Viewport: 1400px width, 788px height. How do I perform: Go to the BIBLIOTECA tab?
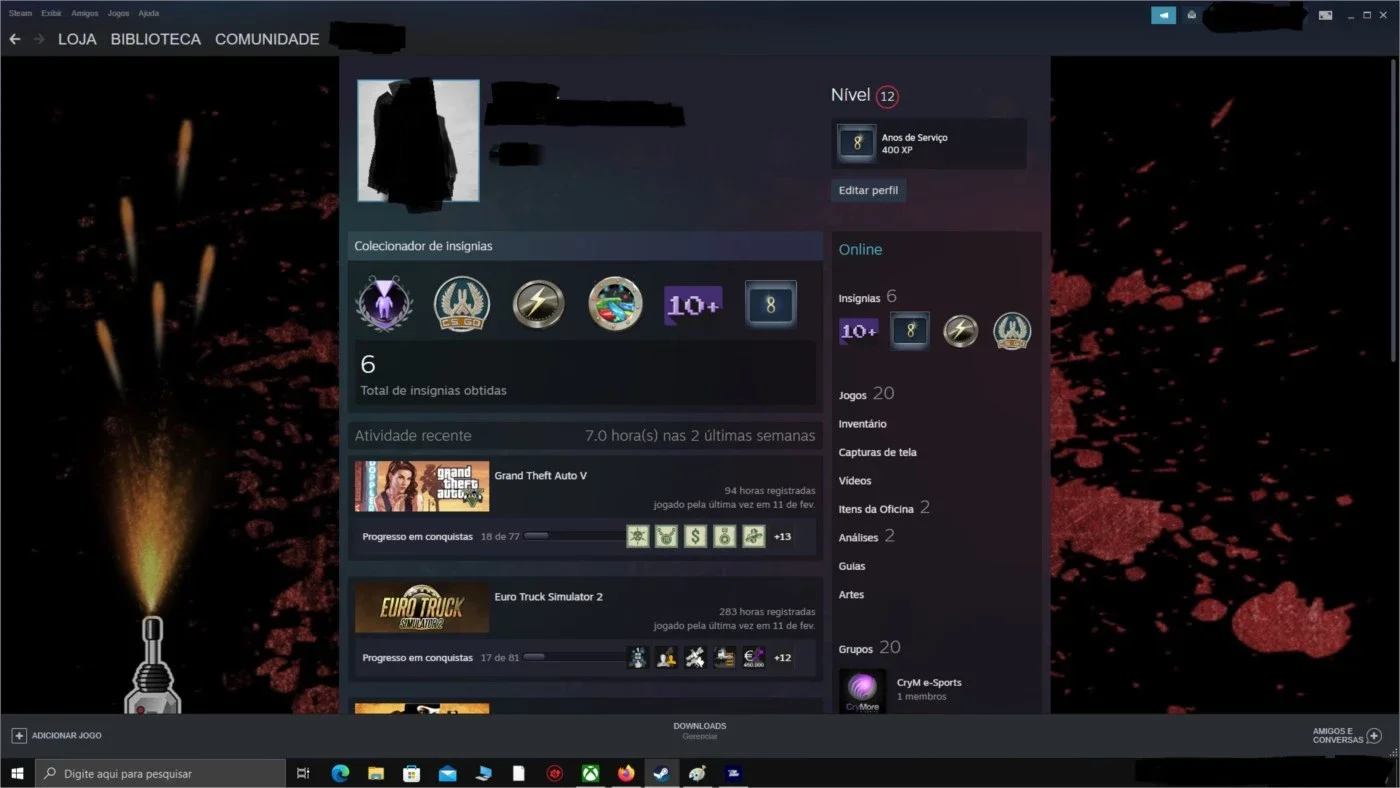[155, 39]
